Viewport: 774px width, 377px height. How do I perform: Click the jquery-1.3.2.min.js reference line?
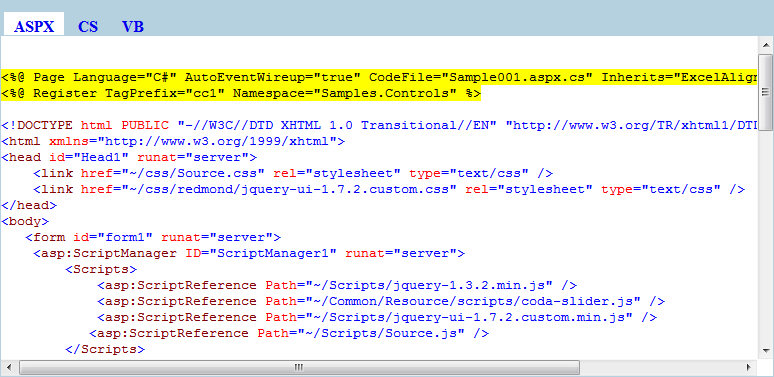coord(337,285)
